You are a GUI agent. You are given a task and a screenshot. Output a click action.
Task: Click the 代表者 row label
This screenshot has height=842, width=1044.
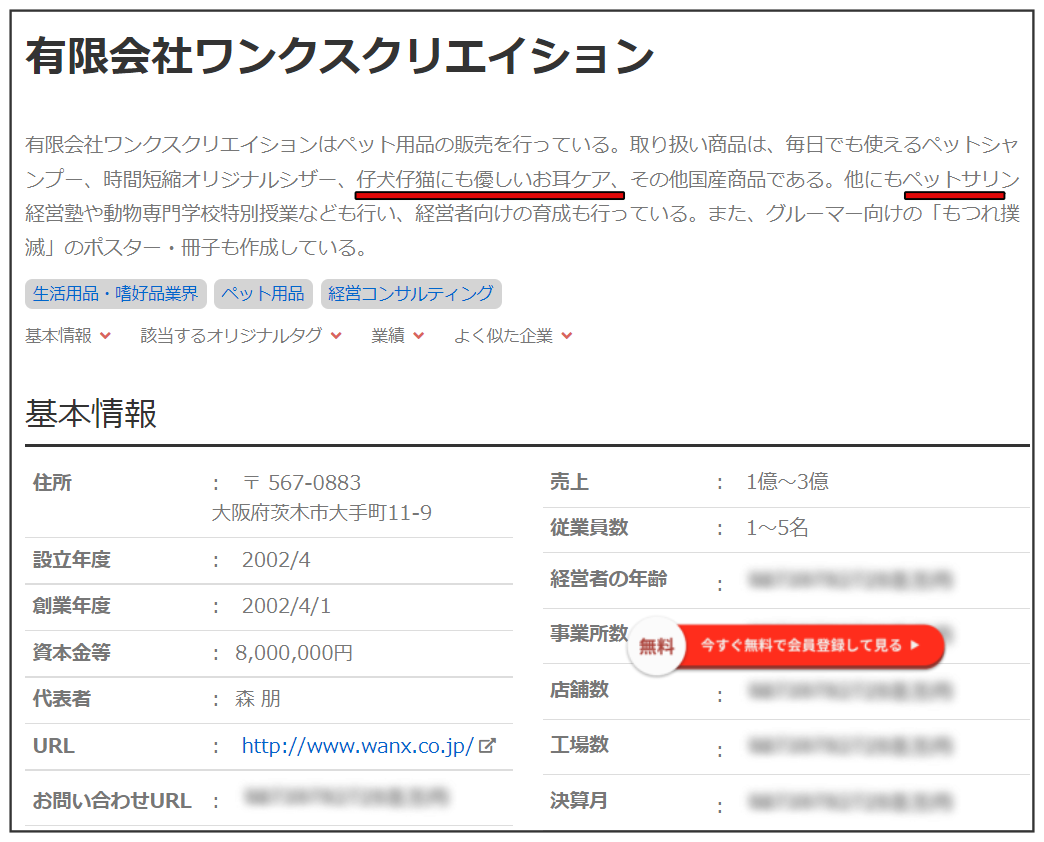[x=61, y=699]
